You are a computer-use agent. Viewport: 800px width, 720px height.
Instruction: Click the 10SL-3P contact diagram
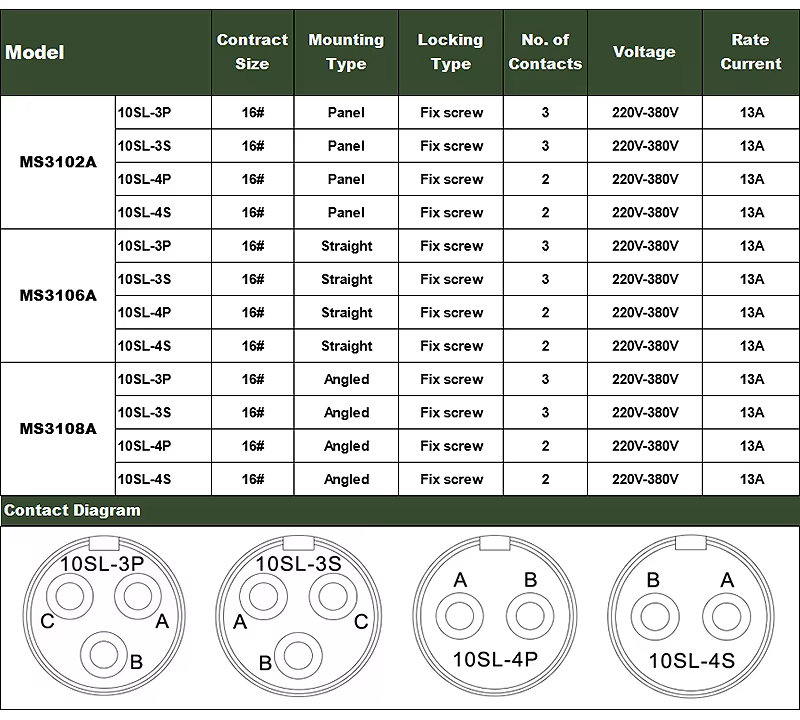[x=104, y=616]
